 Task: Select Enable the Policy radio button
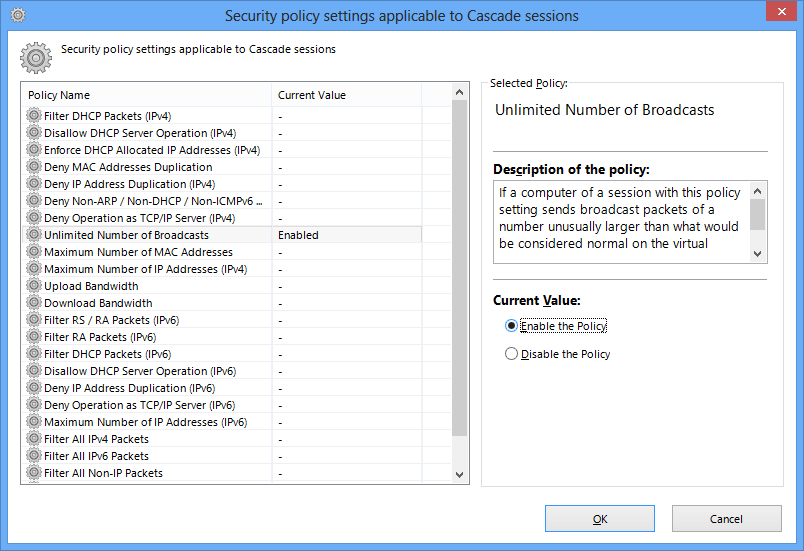tap(511, 326)
